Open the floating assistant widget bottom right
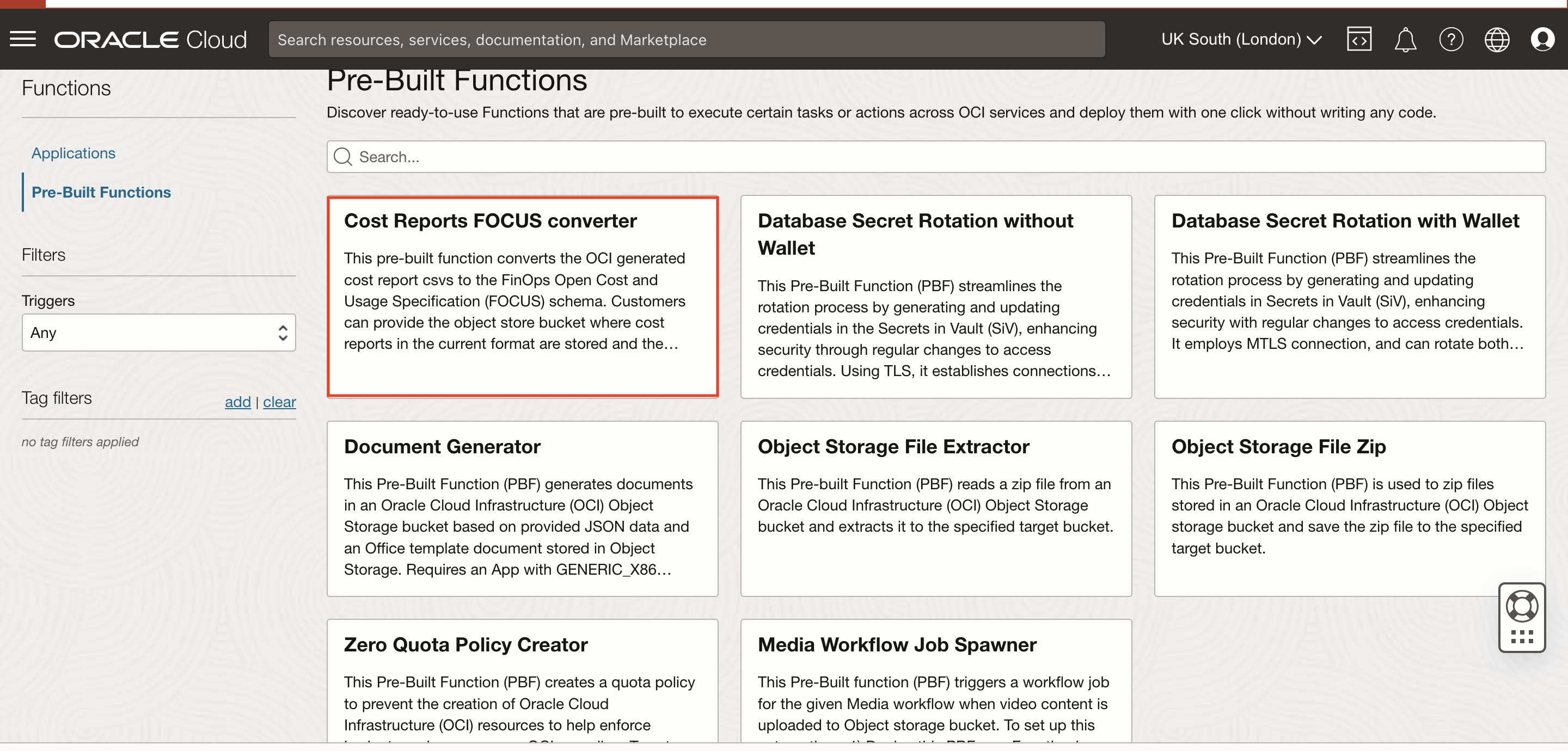This screenshot has width=1568, height=751. pyautogui.click(x=1522, y=617)
